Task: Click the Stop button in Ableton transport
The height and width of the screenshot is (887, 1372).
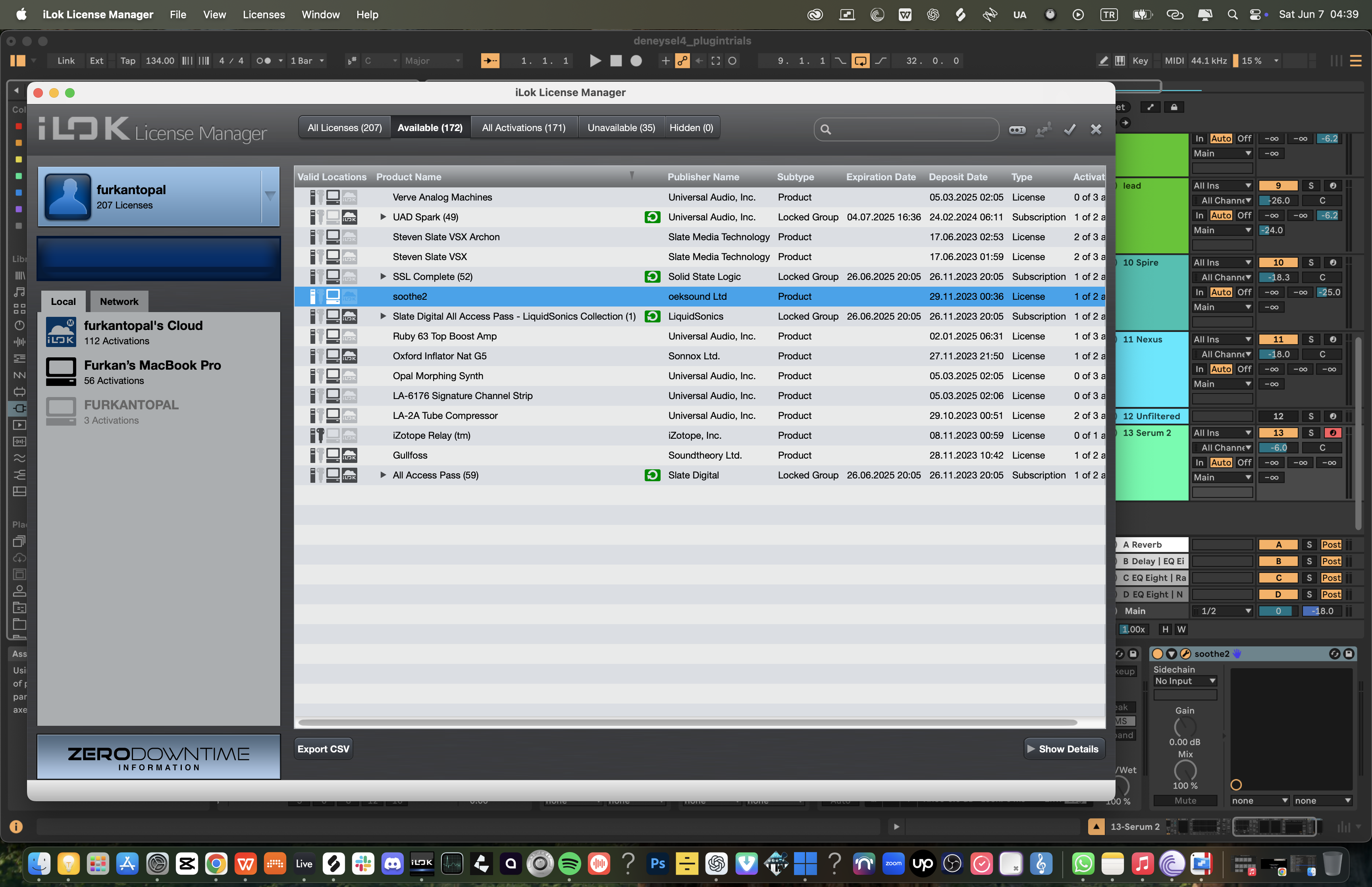Action: (x=615, y=60)
